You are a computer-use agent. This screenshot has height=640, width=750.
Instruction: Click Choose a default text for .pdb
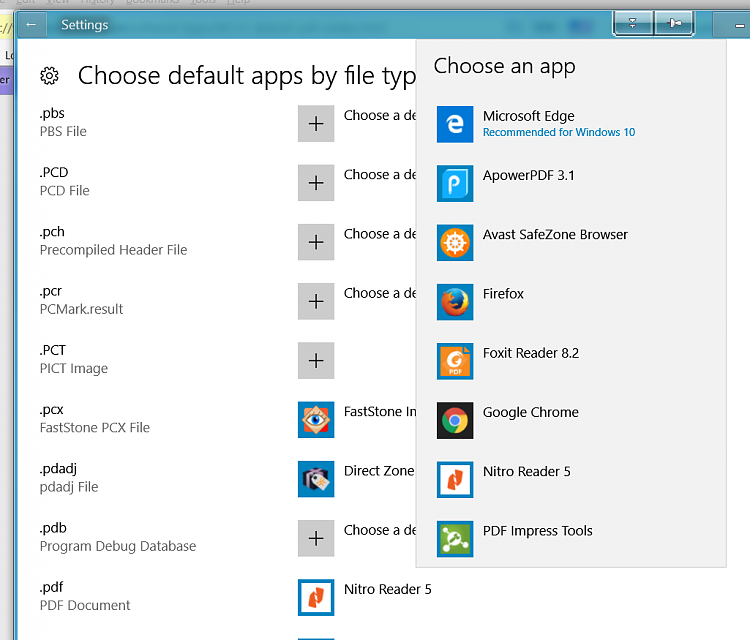380,530
